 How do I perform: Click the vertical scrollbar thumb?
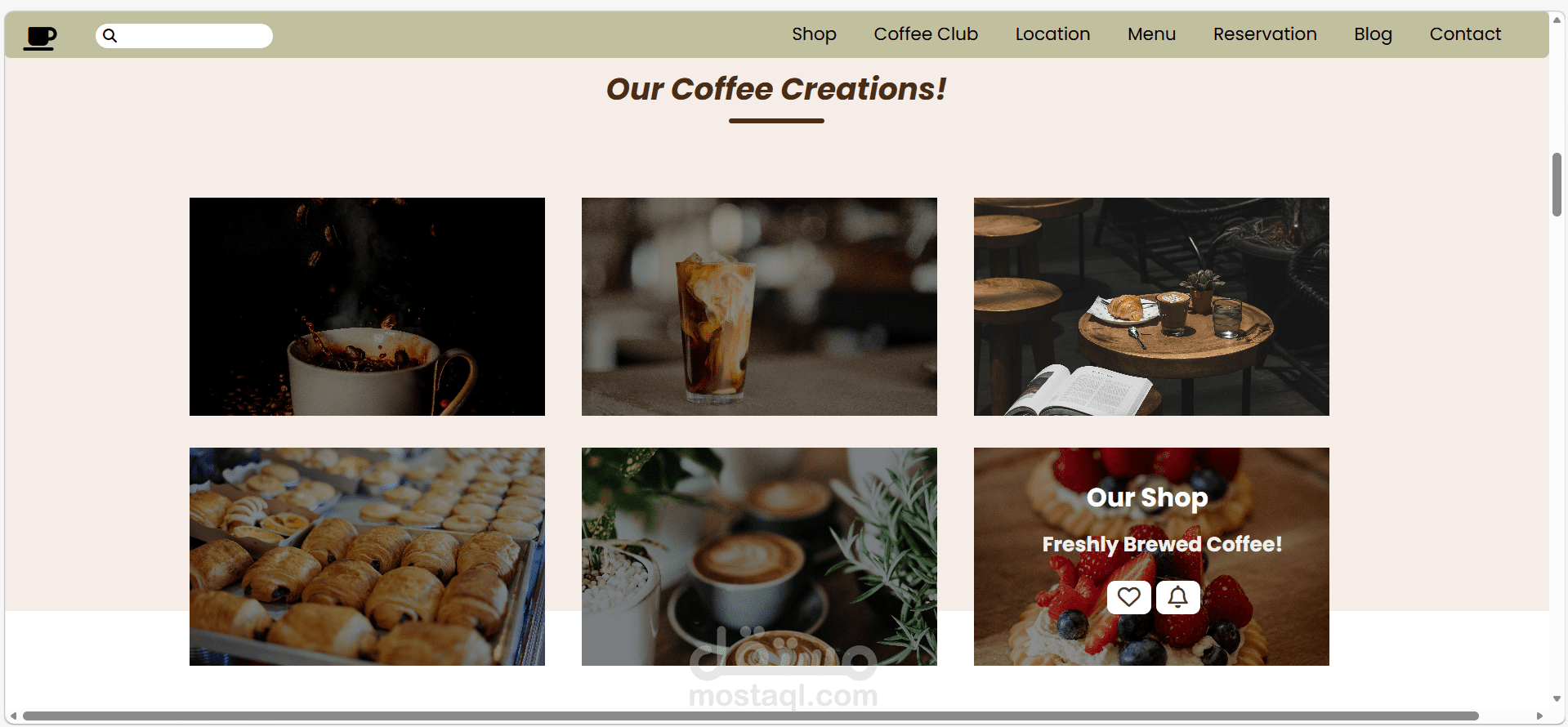tap(1557, 185)
